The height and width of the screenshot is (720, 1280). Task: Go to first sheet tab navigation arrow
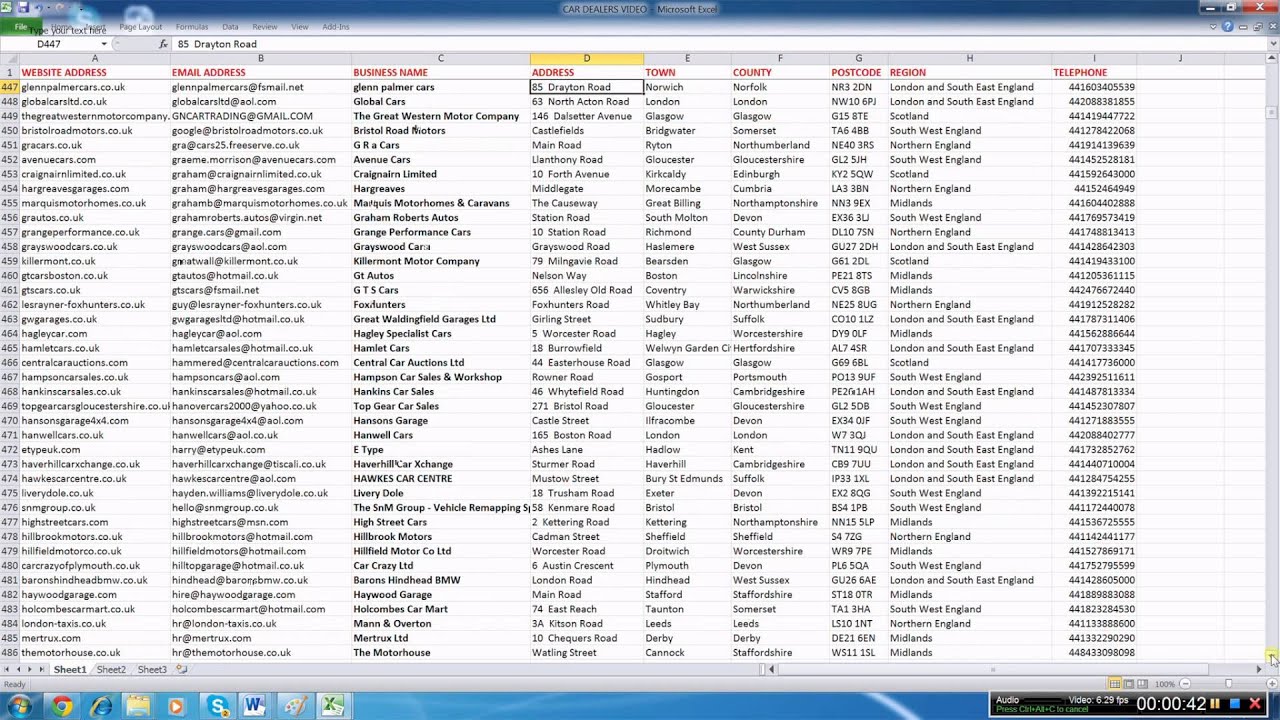[x=8, y=670]
